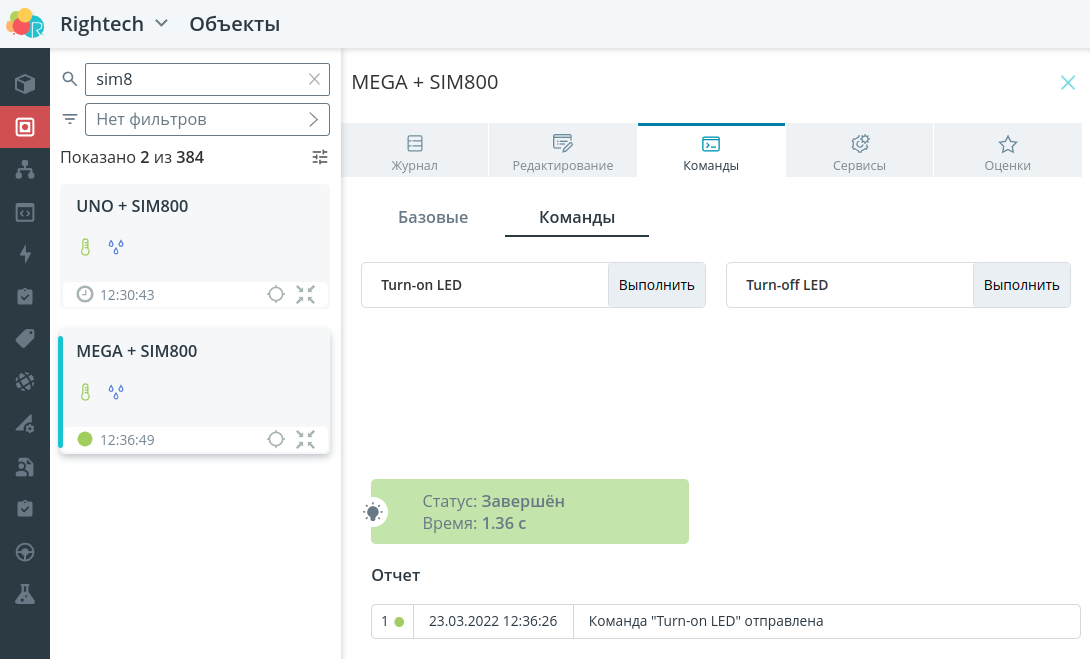
Task: Expand the Rightech project dropdown
Action: (162, 24)
